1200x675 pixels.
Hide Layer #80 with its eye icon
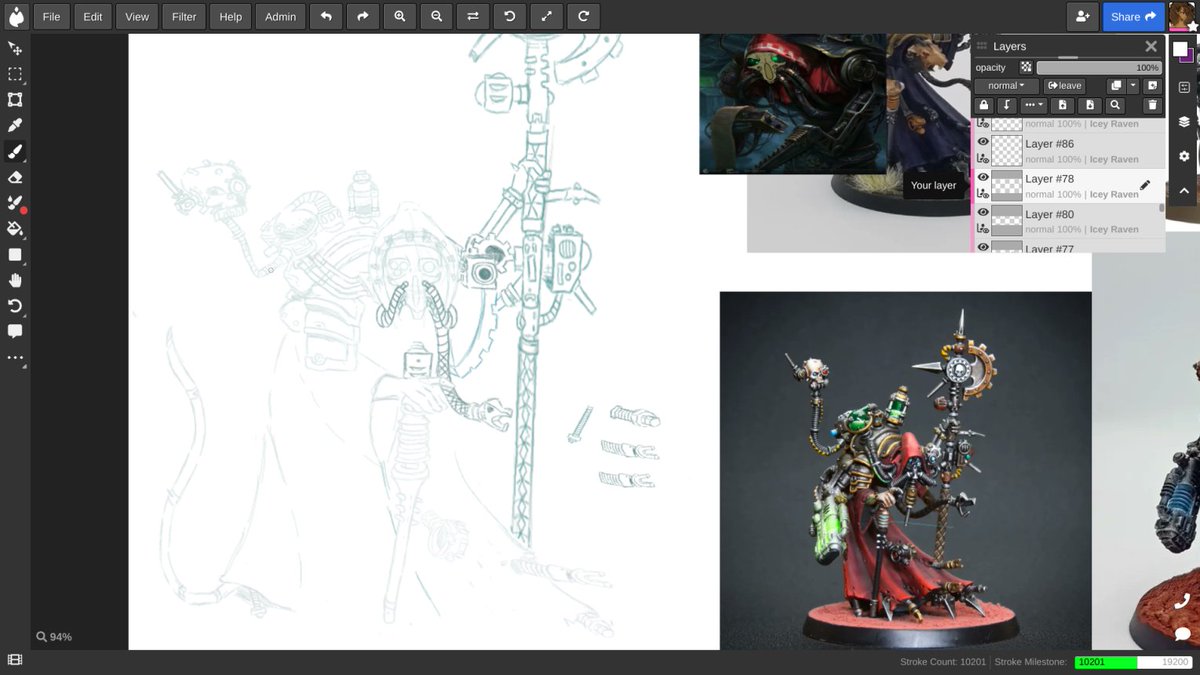point(983,212)
